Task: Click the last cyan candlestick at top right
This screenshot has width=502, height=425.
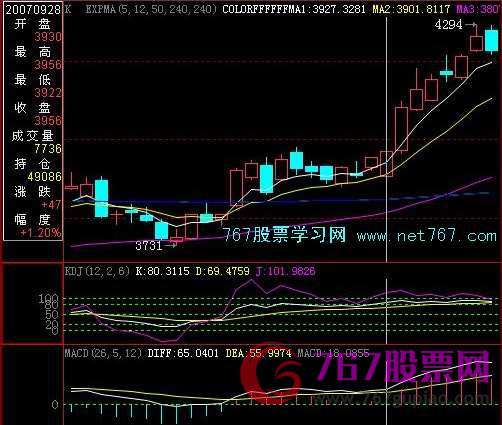Action: 491,40
